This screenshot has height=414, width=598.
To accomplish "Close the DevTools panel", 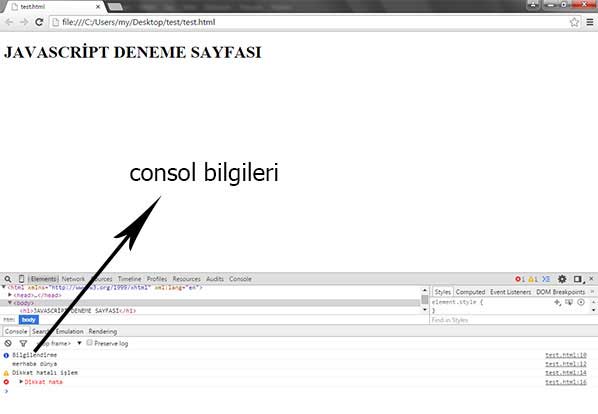I will (592, 279).
